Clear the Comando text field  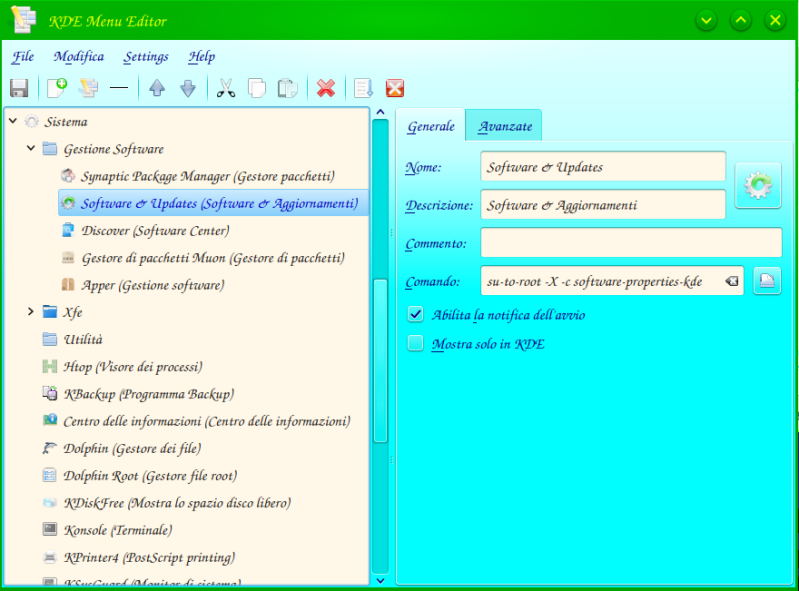(x=732, y=281)
